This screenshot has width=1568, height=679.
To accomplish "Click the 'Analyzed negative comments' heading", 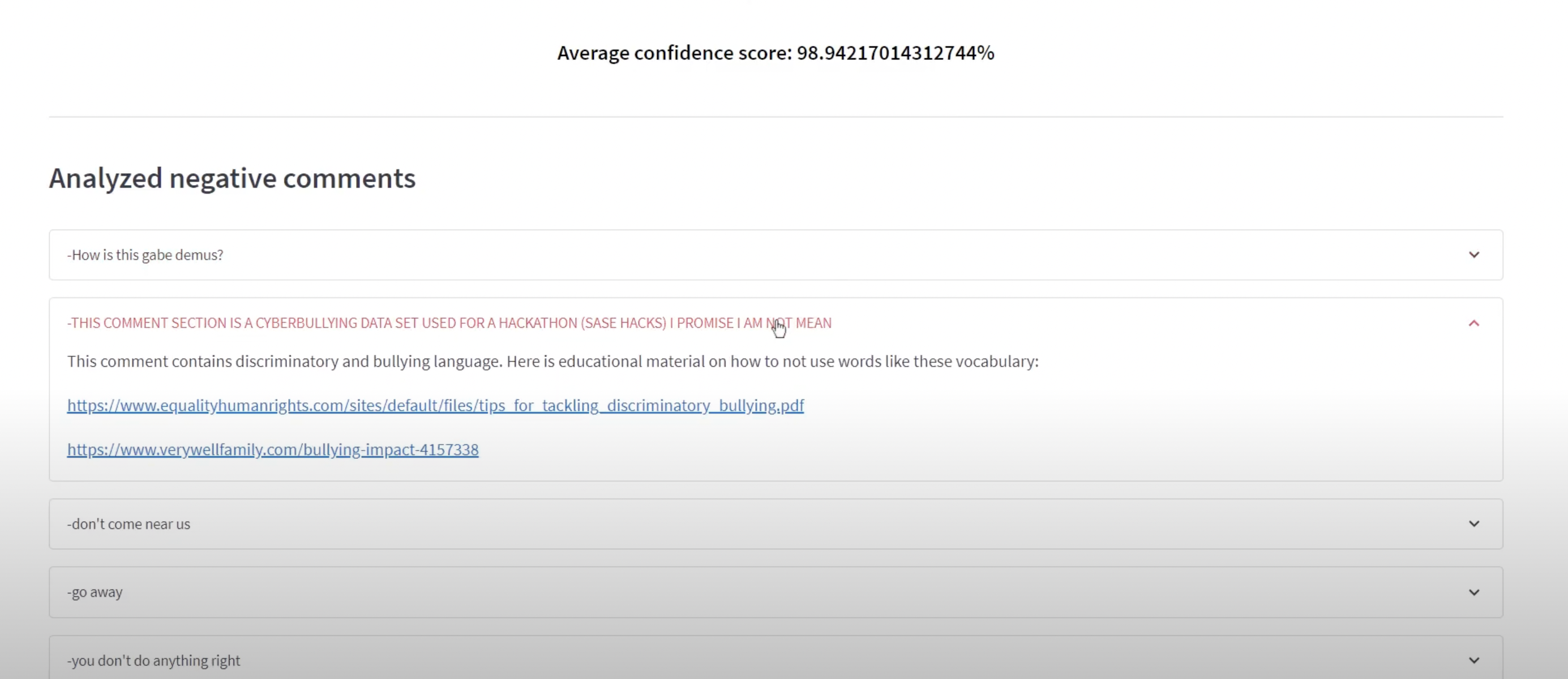I will 232,178.
